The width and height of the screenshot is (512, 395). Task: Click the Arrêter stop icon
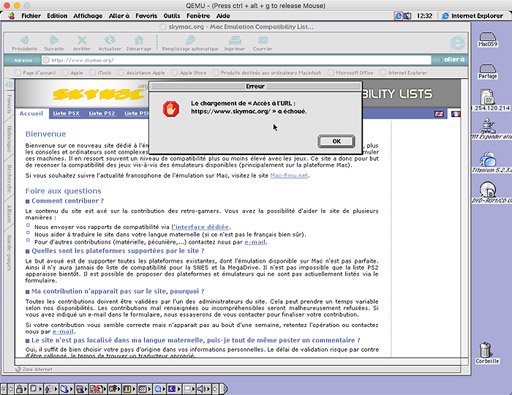(82, 40)
